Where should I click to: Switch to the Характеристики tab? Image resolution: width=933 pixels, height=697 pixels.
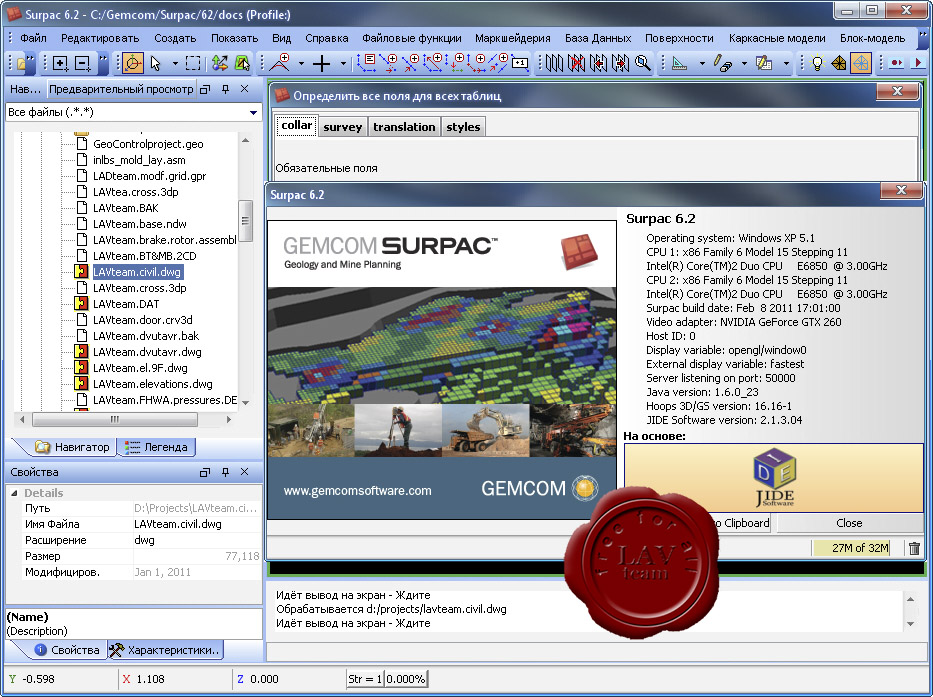(x=167, y=650)
